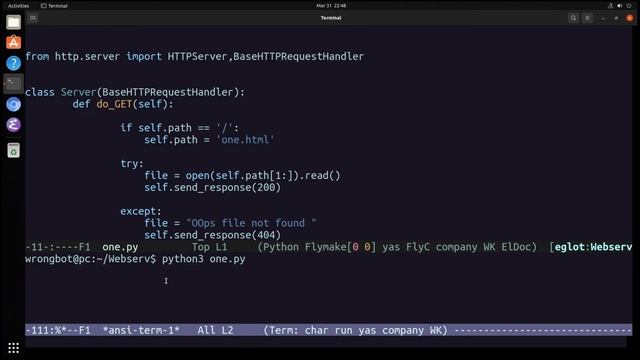Click the 'try:' keyword line

(x=132, y=164)
